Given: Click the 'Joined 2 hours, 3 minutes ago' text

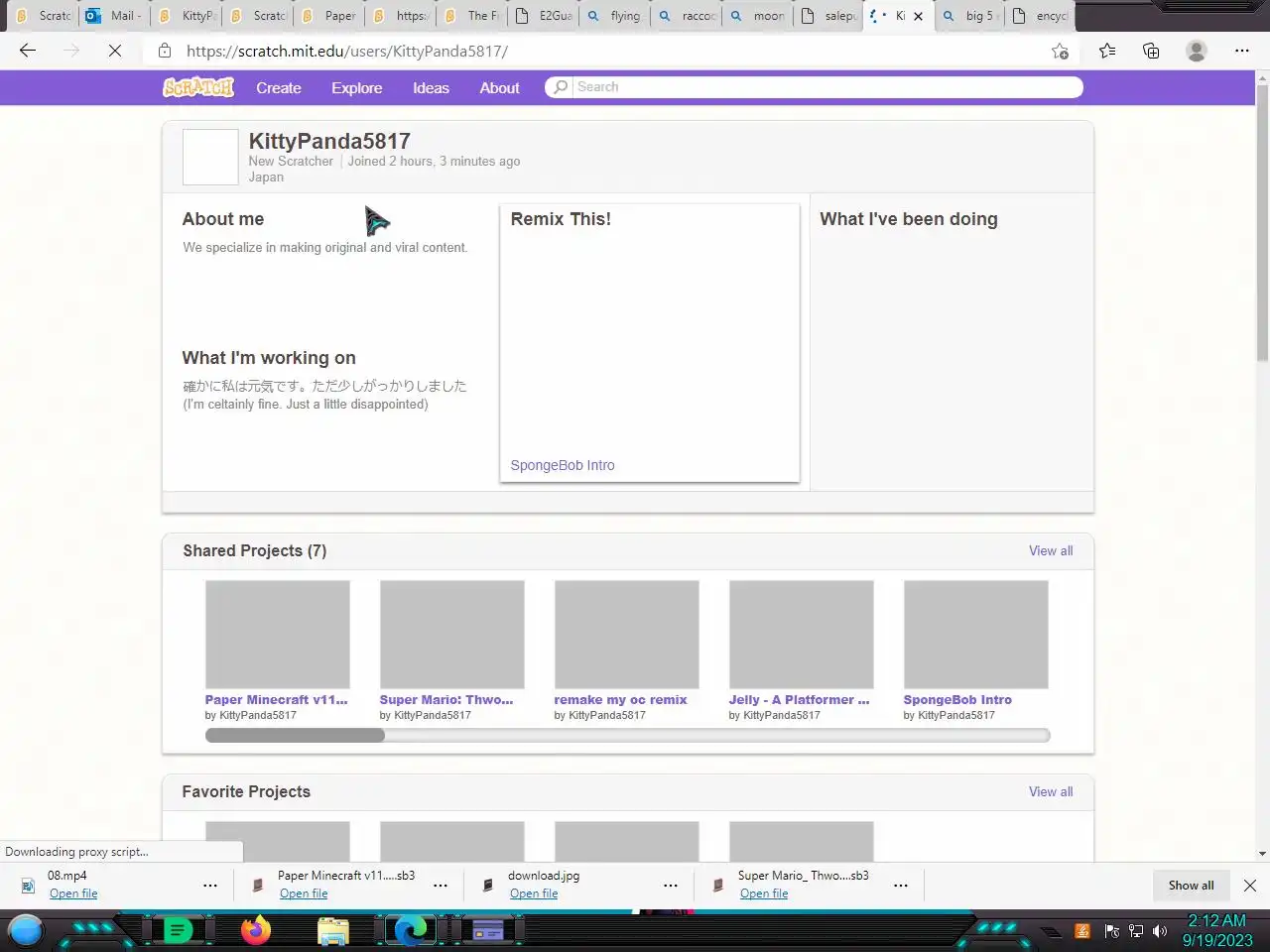Looking at the screenshot, I should tap(434, 161).
